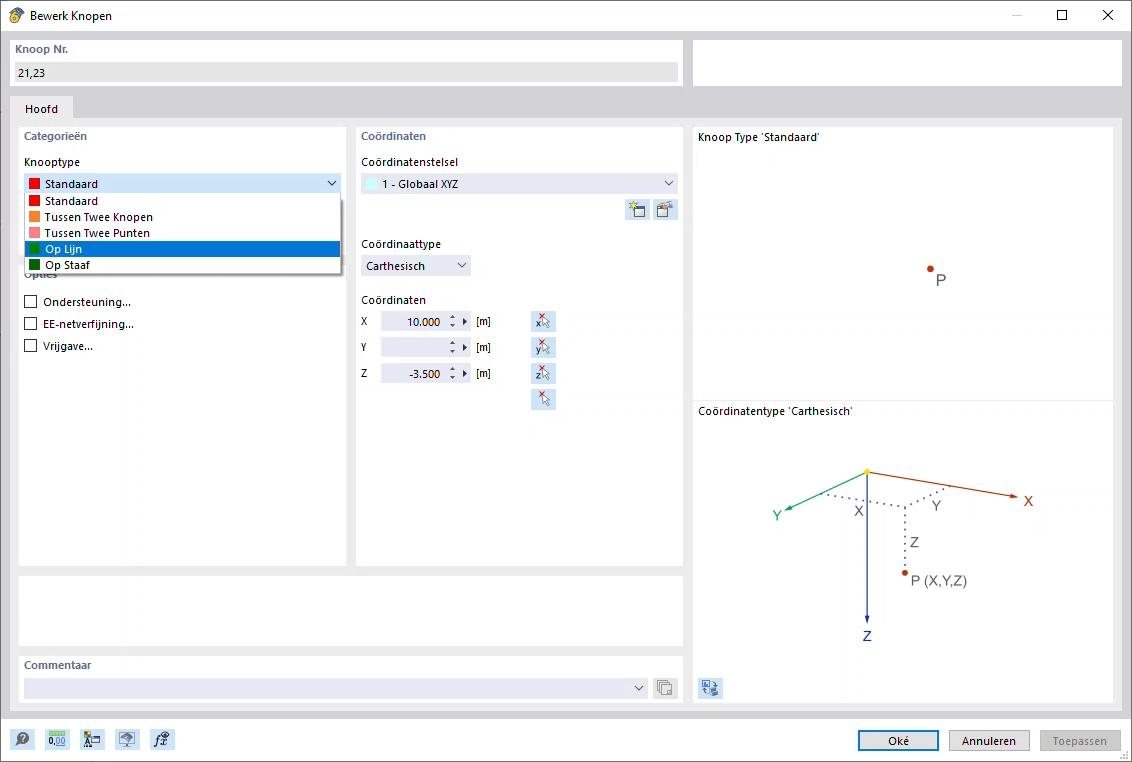Viewport: 1132px width, 762px height.
Task: Open units and decimal places settings
Action: coord(57,739)
